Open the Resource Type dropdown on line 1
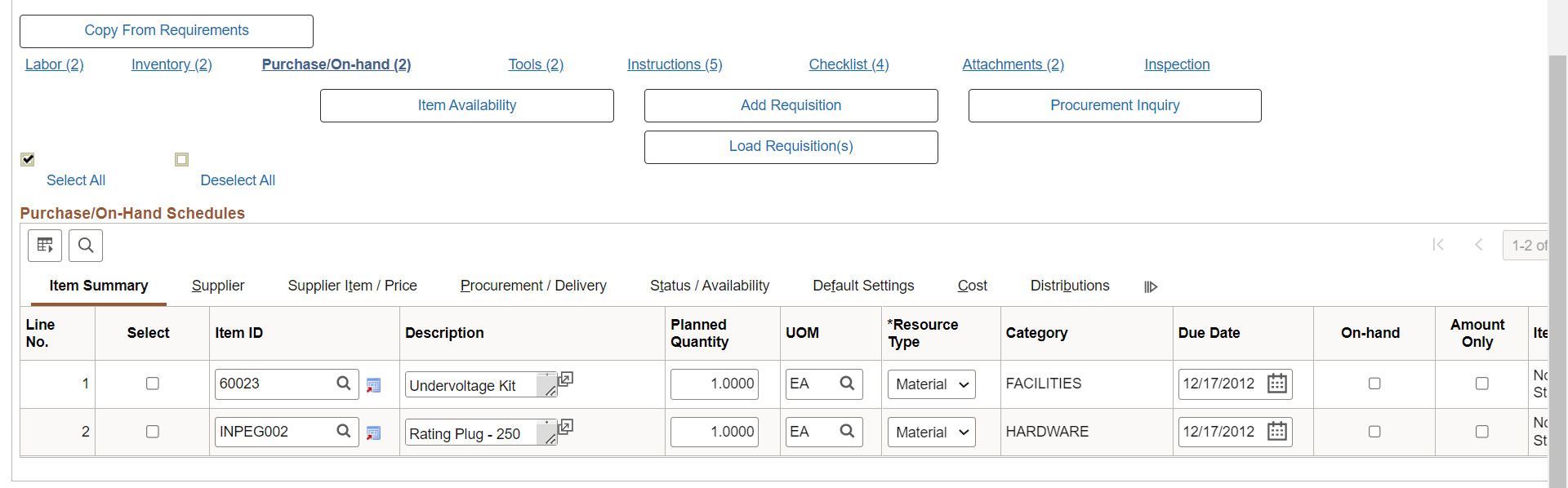1568x488 pixels. (x=932, y=384)
